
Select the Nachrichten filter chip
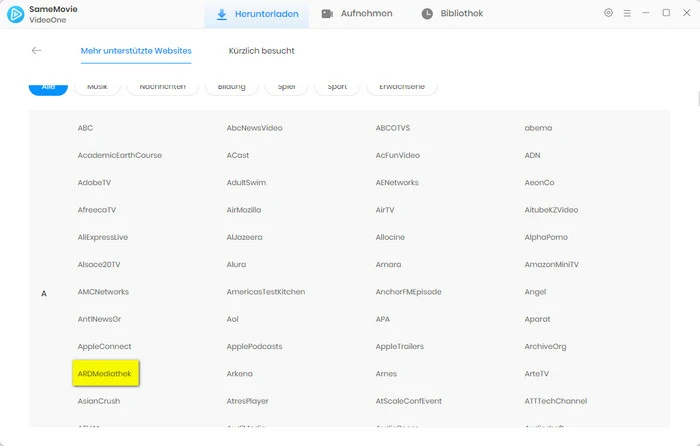tap(162, 87)
